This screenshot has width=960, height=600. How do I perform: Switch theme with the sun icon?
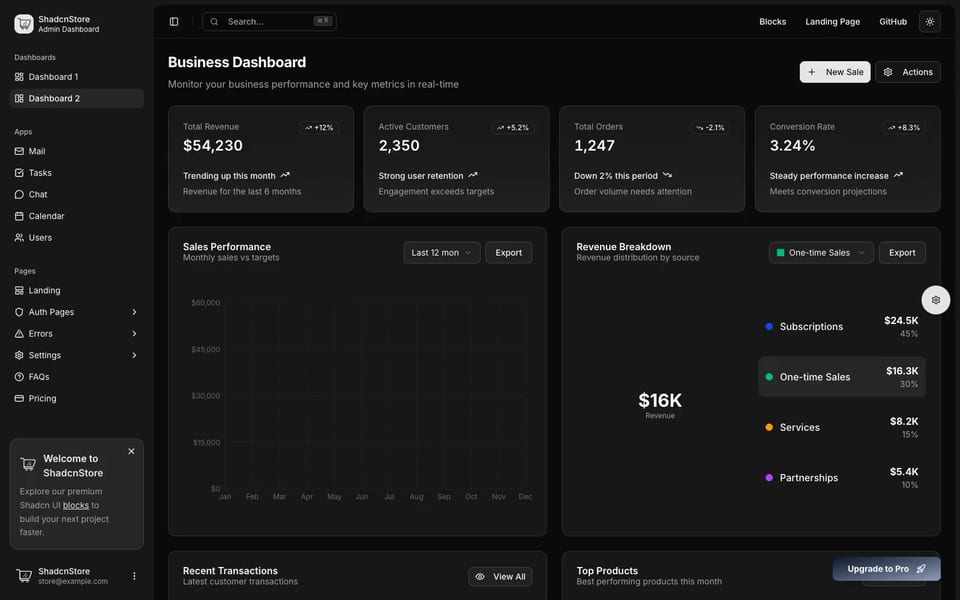929,21
